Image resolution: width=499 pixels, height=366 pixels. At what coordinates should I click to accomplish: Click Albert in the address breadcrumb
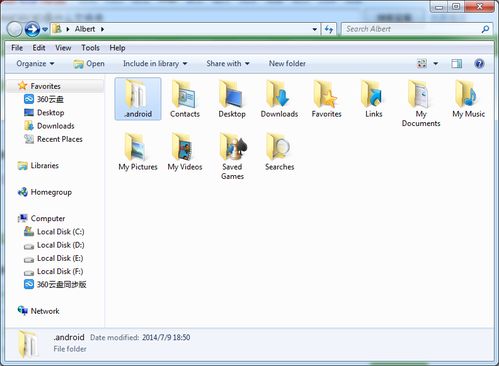click(x=85, y=29)
